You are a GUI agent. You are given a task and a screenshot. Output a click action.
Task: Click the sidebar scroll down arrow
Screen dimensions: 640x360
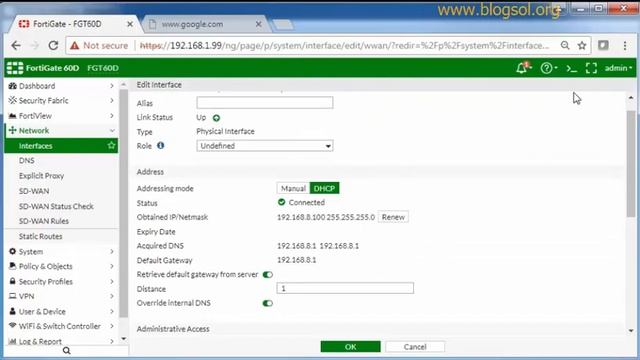[124, 339]
